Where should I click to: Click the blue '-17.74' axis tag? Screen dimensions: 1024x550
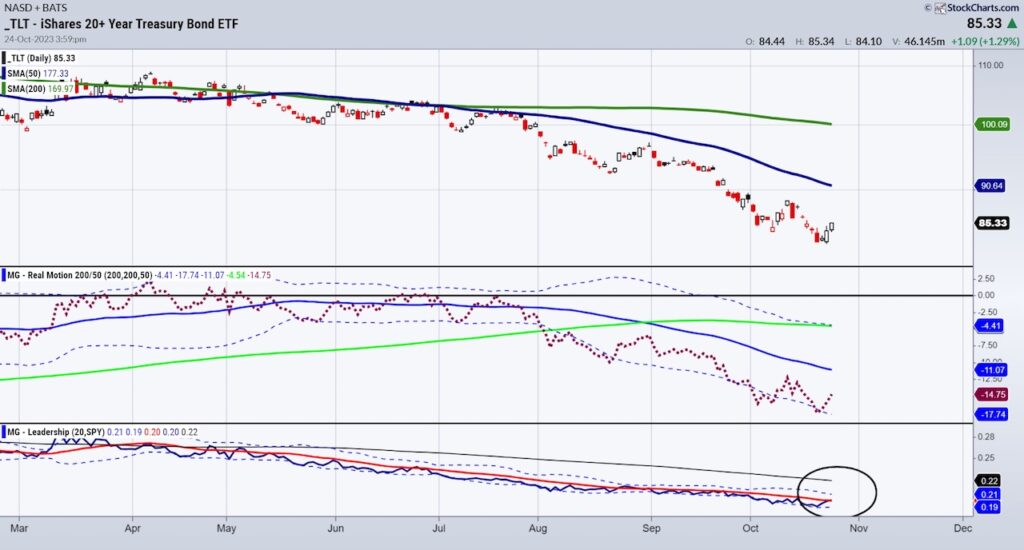tap(993, 414)
